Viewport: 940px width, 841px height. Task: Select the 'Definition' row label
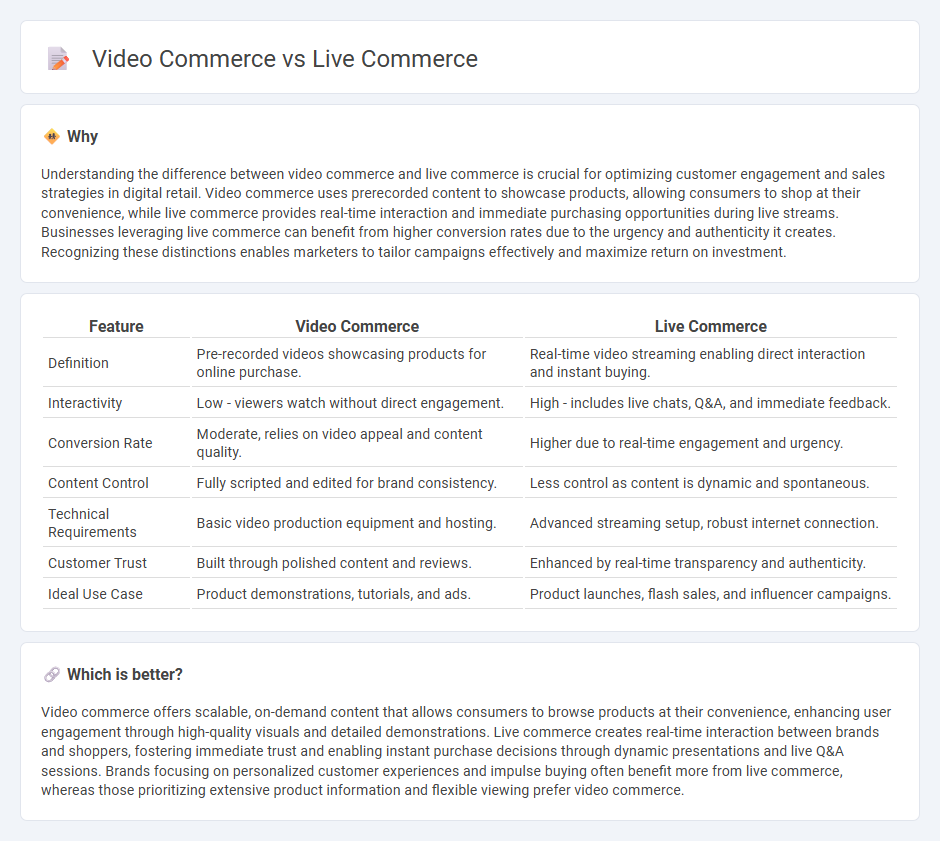79,363
